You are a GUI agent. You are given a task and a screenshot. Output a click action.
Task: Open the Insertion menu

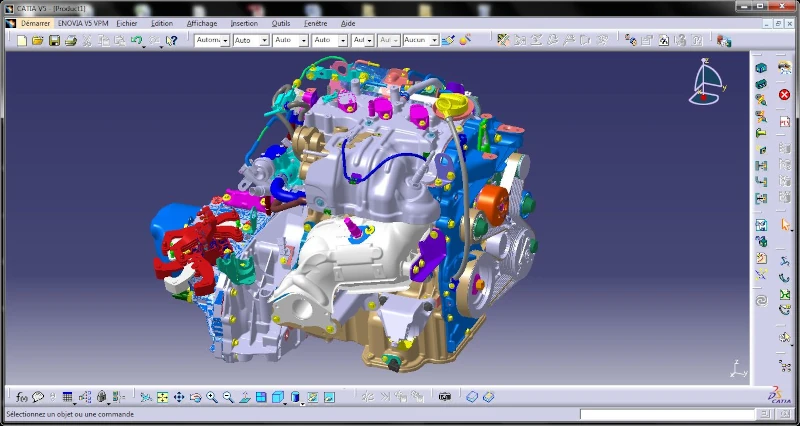[x=243, y=22]
